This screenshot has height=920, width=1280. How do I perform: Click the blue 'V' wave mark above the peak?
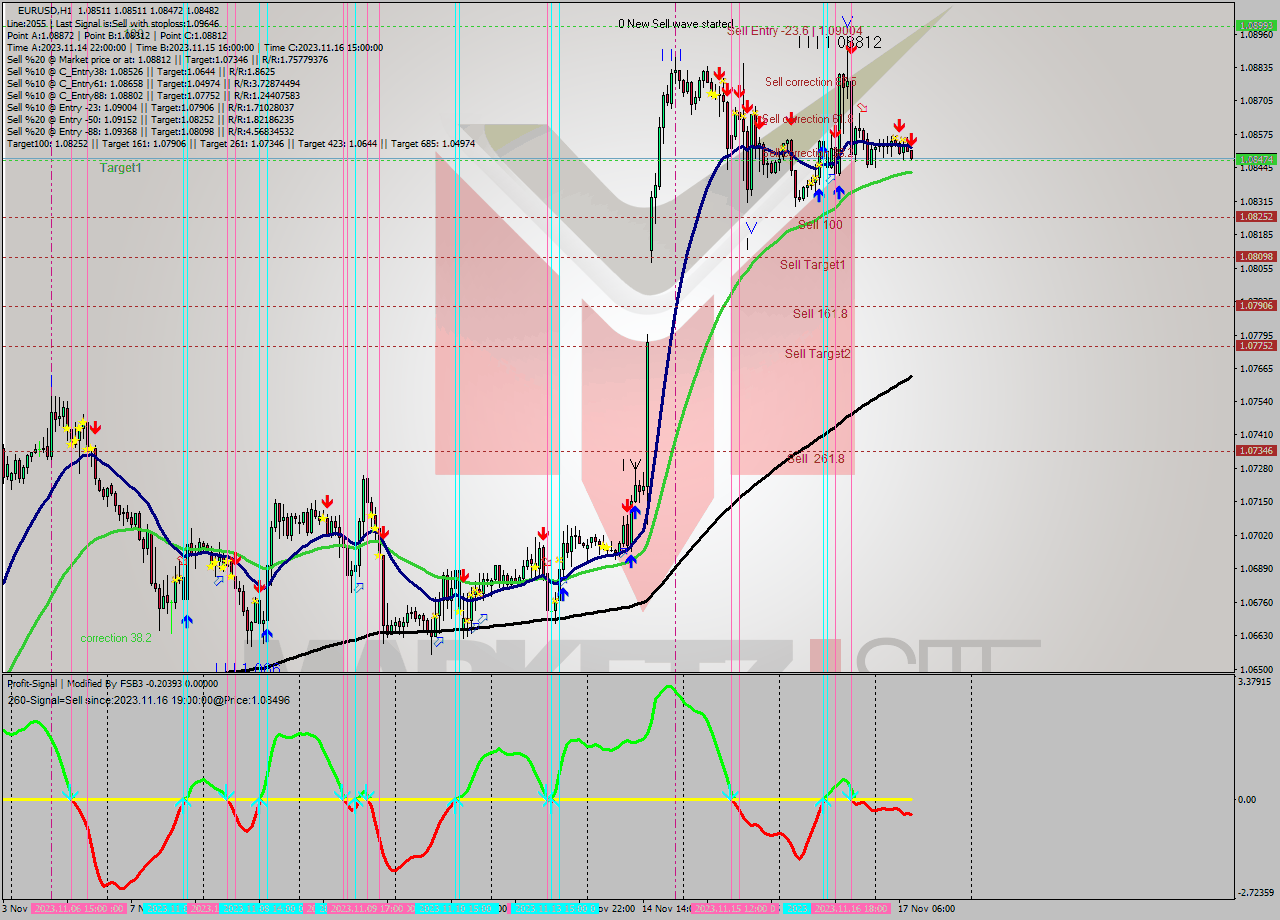tap(847, 21)
